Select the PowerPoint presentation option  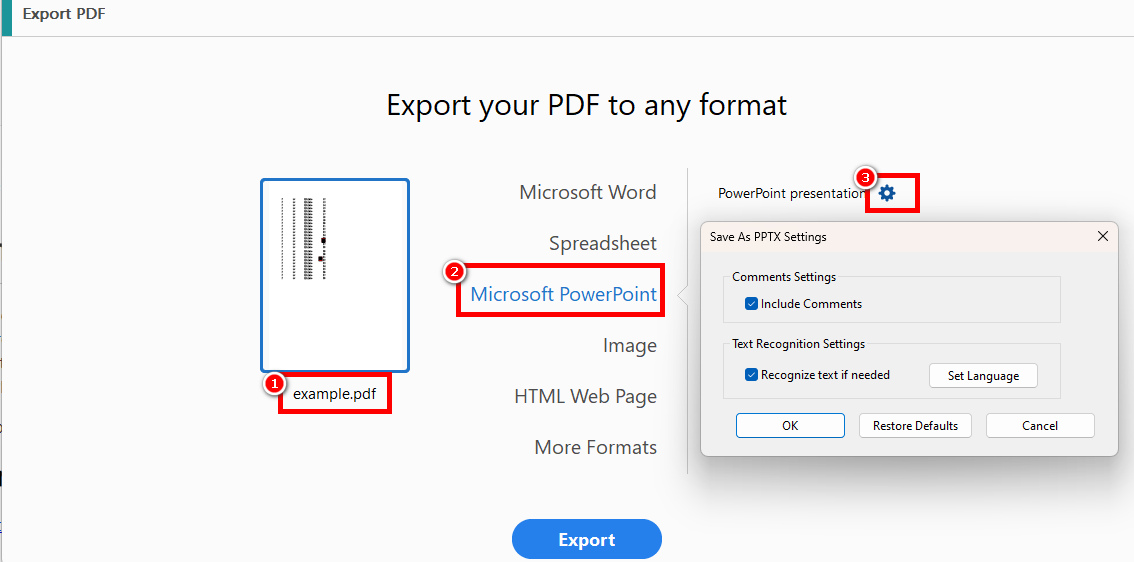(790, 194)
